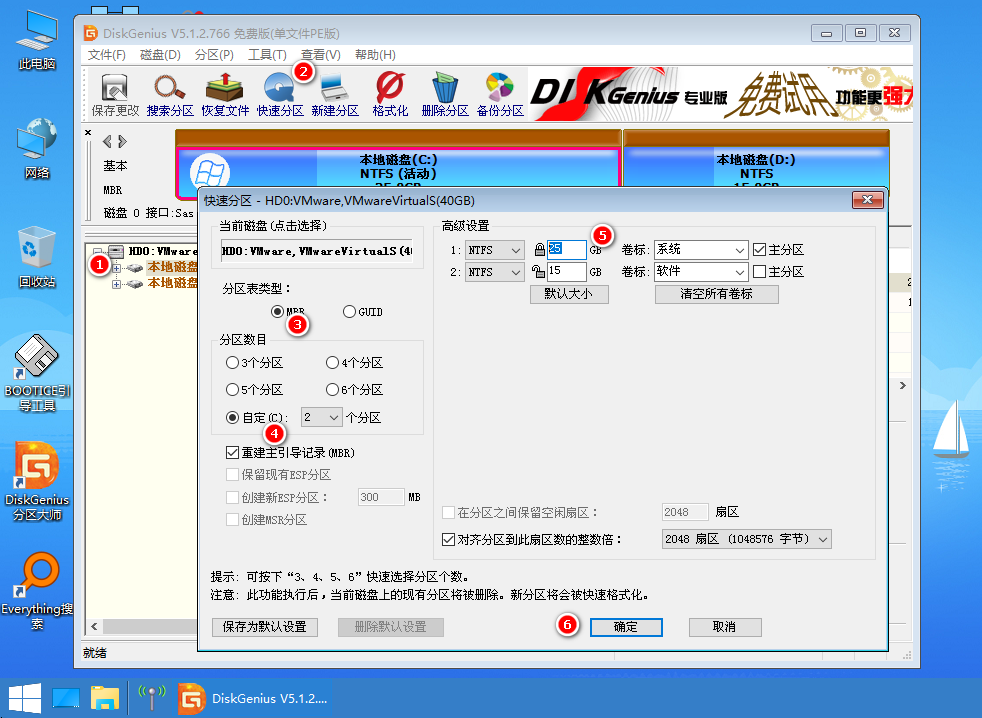Click New Partition (新建分区) toolbar icon
This screenshot has width=982, height=718.
(335, 94)
